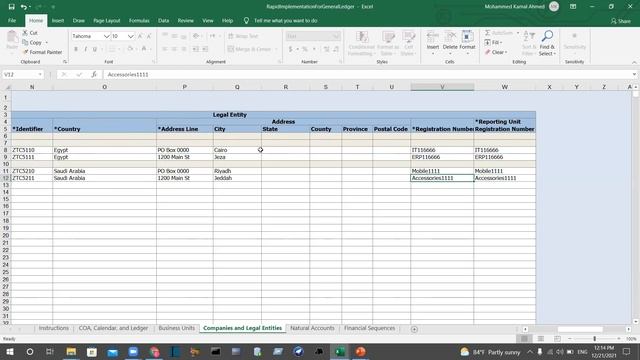The image size is (640, 360).
Task: Open the Clipboard dialog launcher
Action: point(65,62)
